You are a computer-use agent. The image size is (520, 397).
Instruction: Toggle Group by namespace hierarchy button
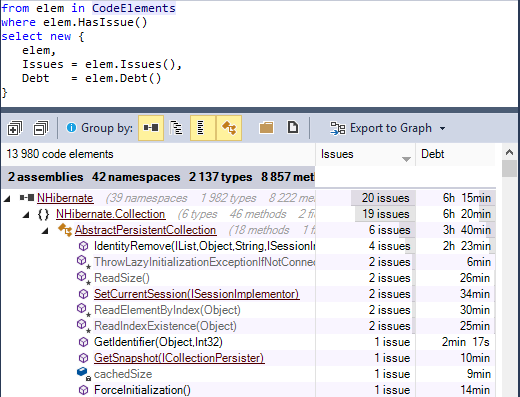[176, 128]
